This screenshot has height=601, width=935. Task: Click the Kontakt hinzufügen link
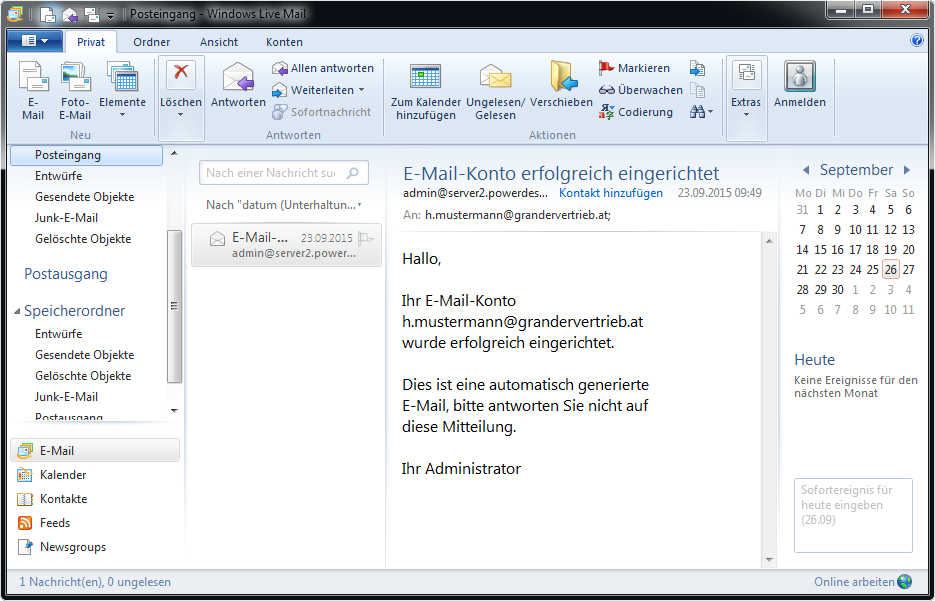pyautogui.click(x=610, y=193)
